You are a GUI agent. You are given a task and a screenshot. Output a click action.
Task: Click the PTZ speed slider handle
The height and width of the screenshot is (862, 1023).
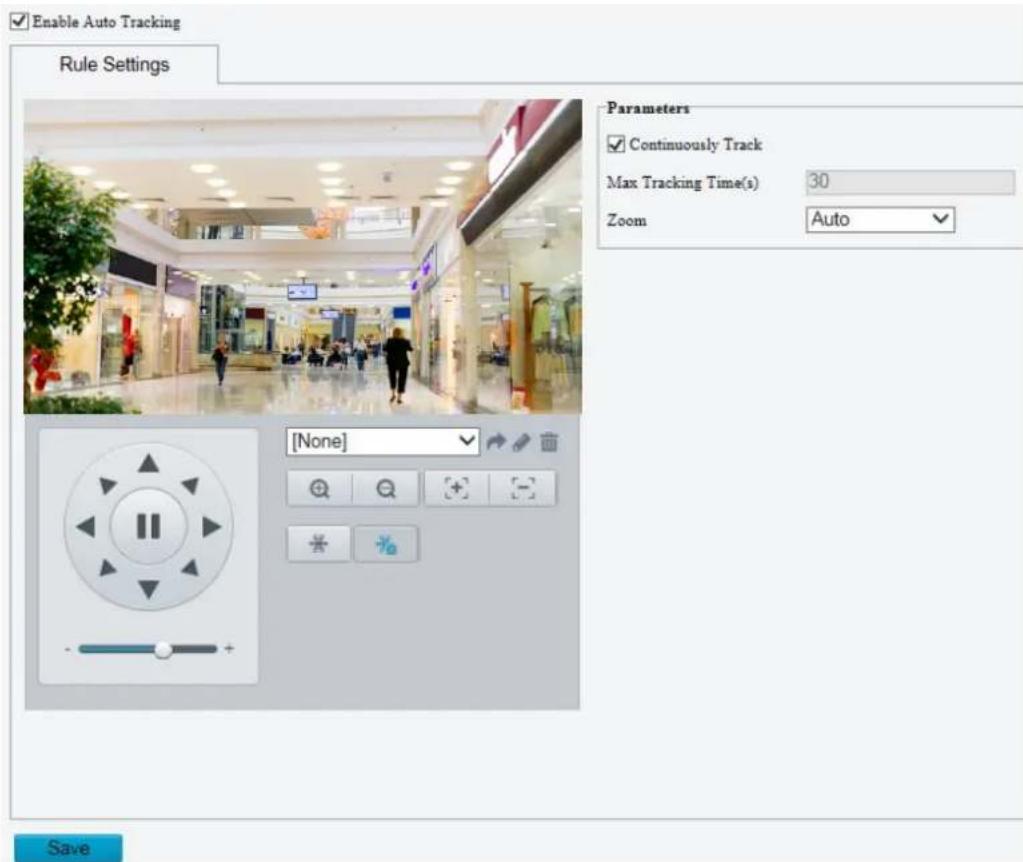coord(163,649)
